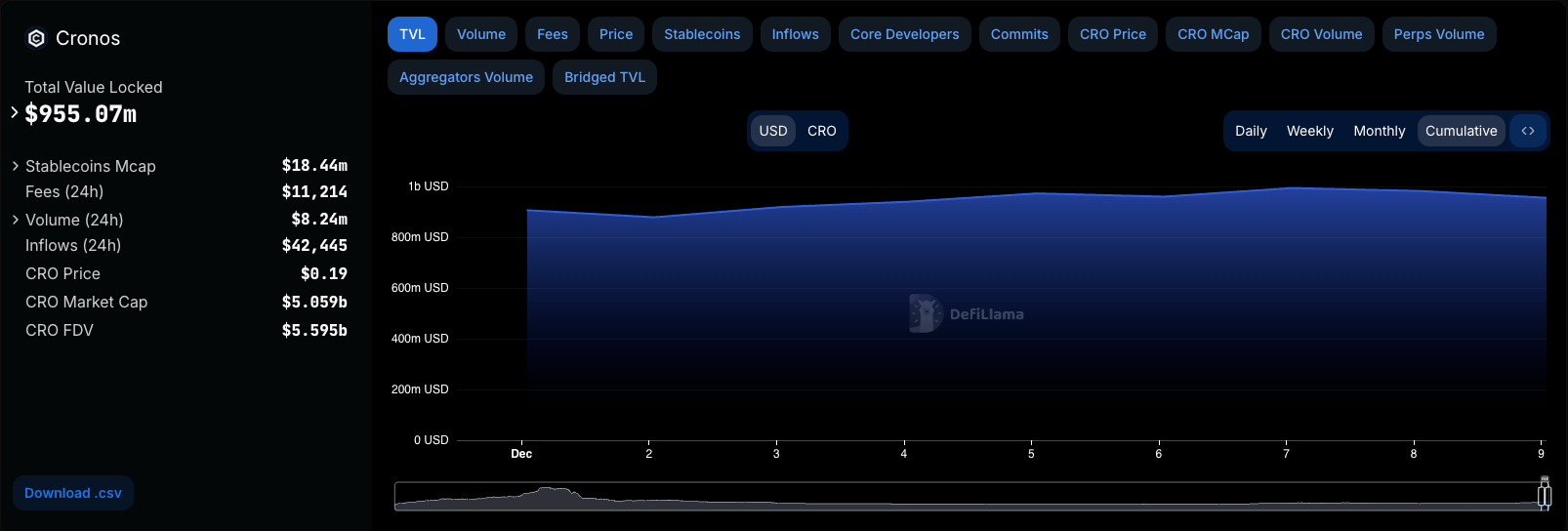1568x531 pixels.
Task: Click the embed code icon button
Action: (1528, 131)
